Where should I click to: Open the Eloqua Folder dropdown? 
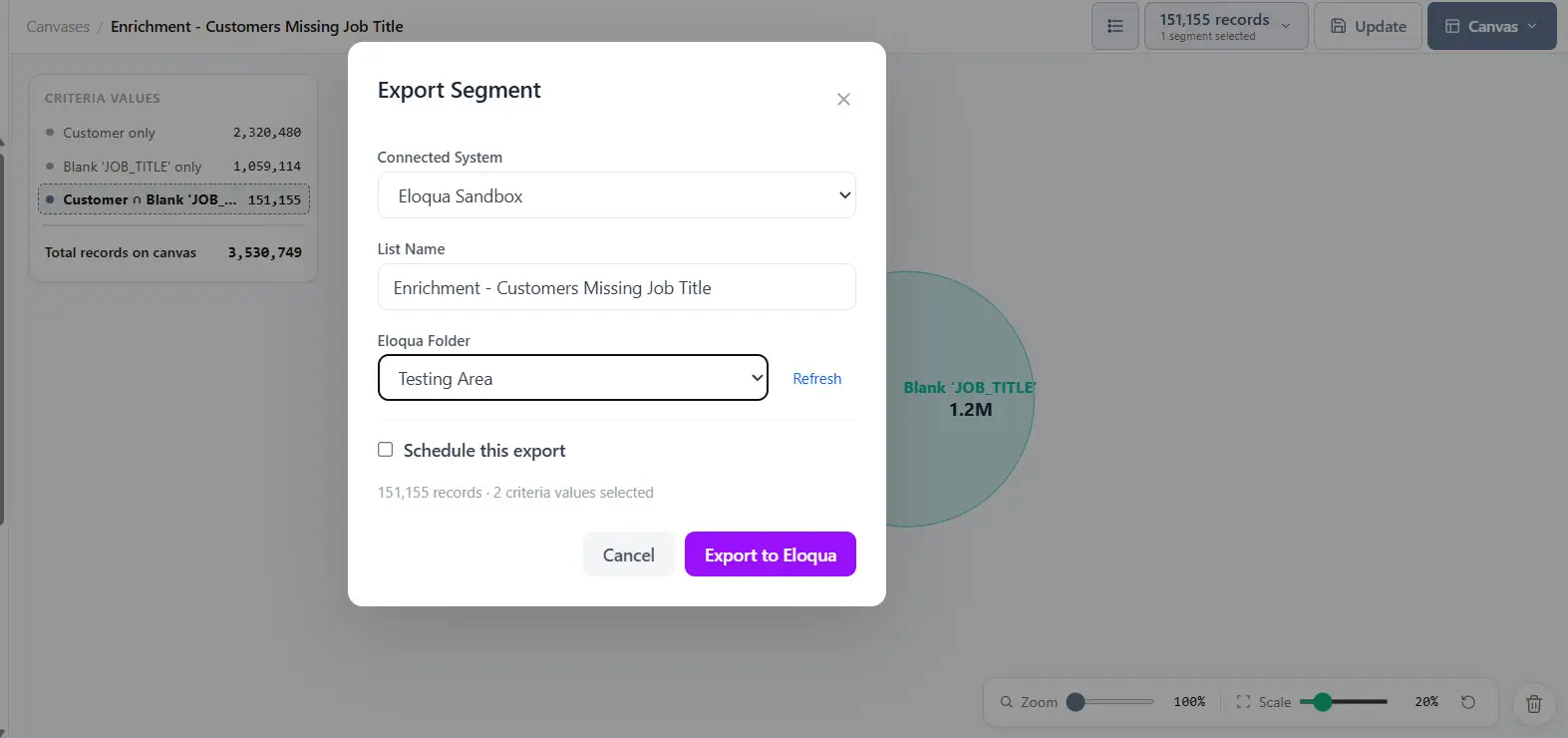(573, 378)
